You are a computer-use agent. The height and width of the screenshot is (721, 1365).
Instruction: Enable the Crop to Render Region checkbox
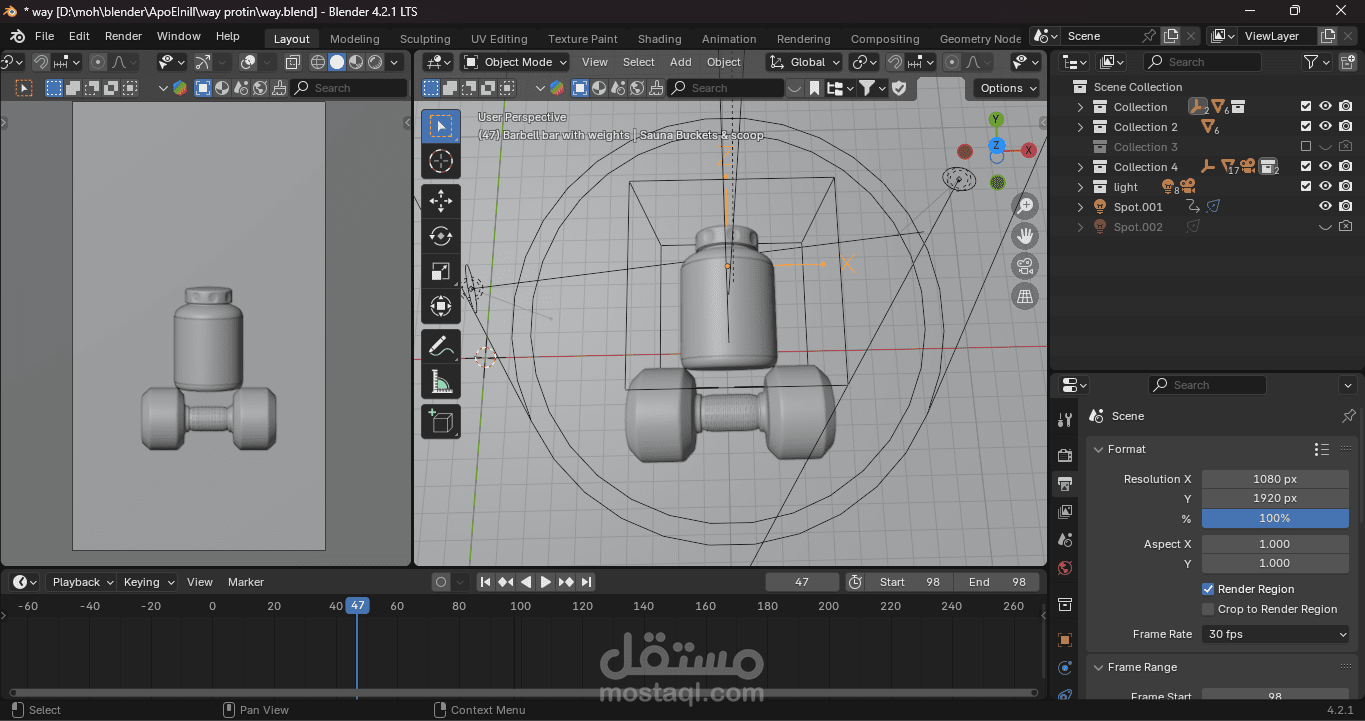point(1208,609)
